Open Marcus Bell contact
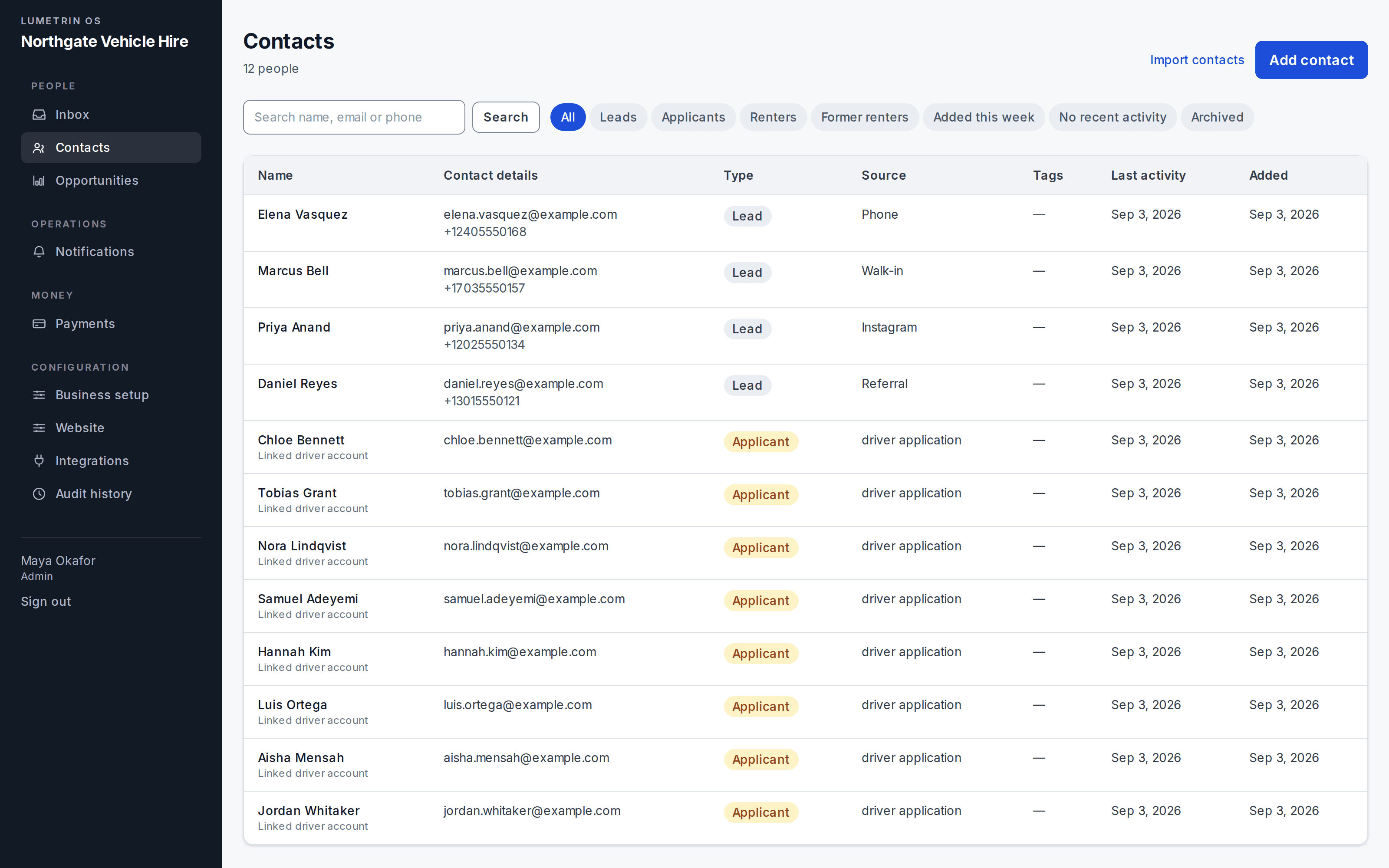This screenshot has width=1389, height=868. (x=293, y=271)
